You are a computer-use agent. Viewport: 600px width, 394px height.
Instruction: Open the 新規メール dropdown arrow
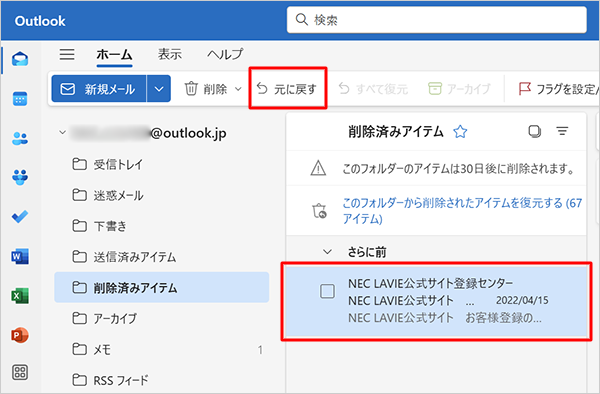click(x=159, y=89)
